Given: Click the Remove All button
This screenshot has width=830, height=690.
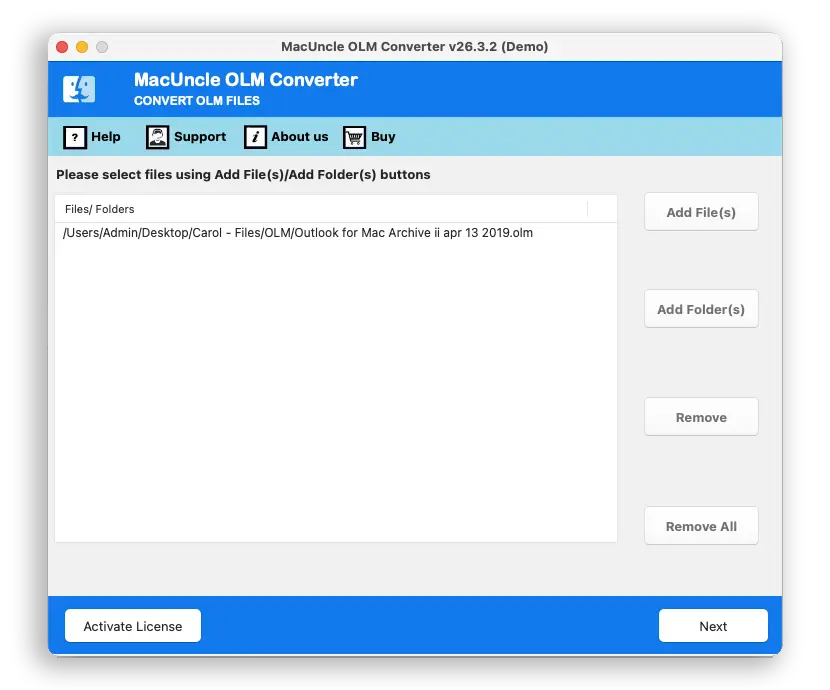Looking at the screenshot, I should [701, 525].
